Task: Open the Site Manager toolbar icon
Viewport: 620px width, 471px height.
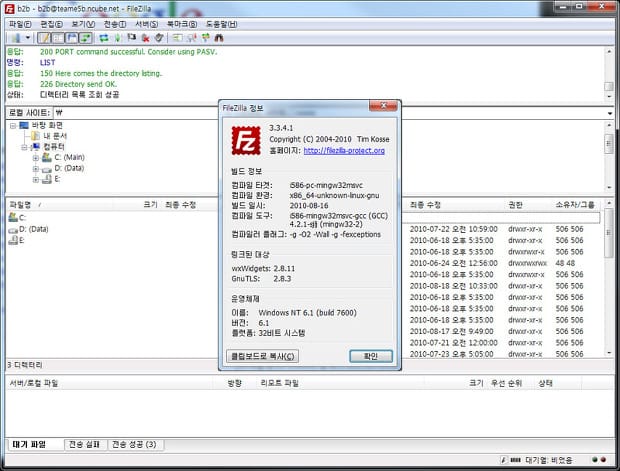Action: pos(16,38)
